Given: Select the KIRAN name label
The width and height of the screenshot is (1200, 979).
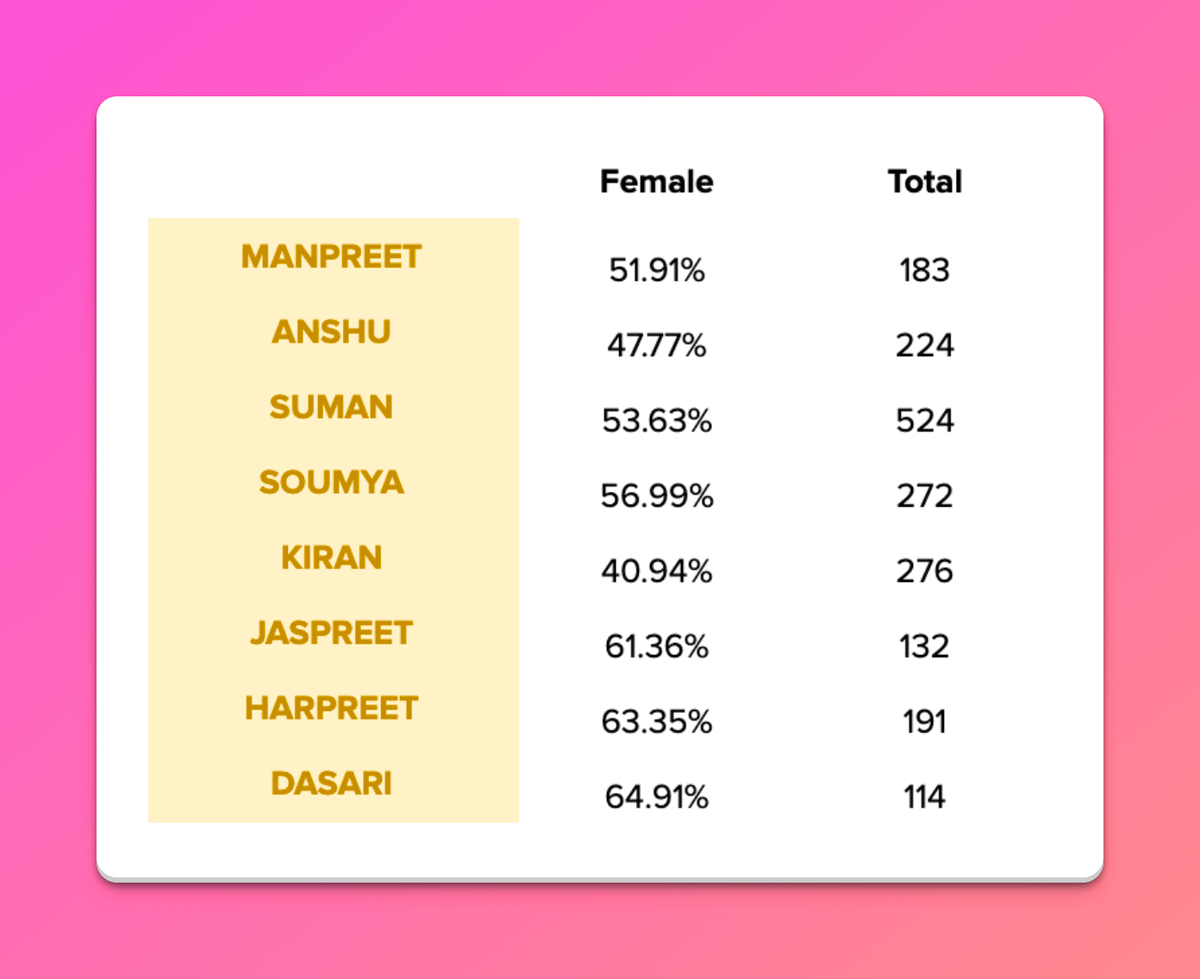Looking at the screenshot, I should pos(331,557).
